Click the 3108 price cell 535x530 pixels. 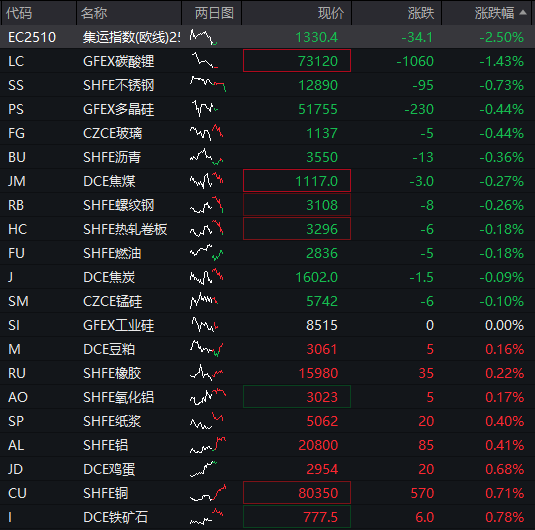(x=297, y=205)
